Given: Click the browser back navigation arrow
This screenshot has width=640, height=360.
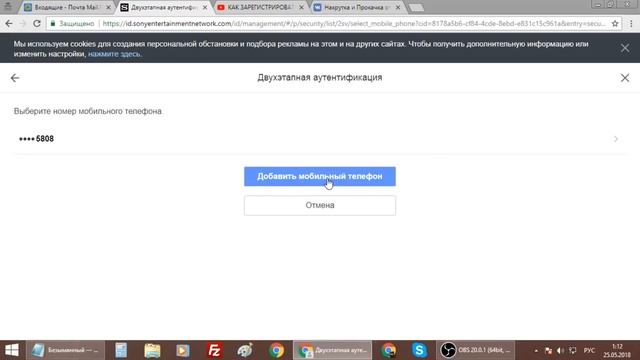Looking at the screenshot, I should coord(9,24).
